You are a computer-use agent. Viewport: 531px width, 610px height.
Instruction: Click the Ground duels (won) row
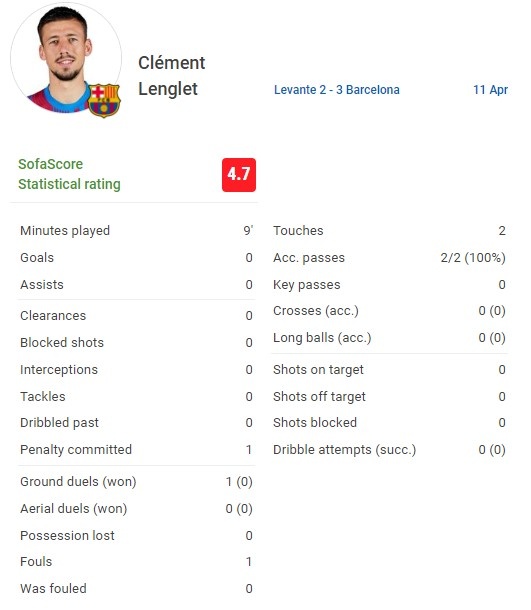[137, 482]
